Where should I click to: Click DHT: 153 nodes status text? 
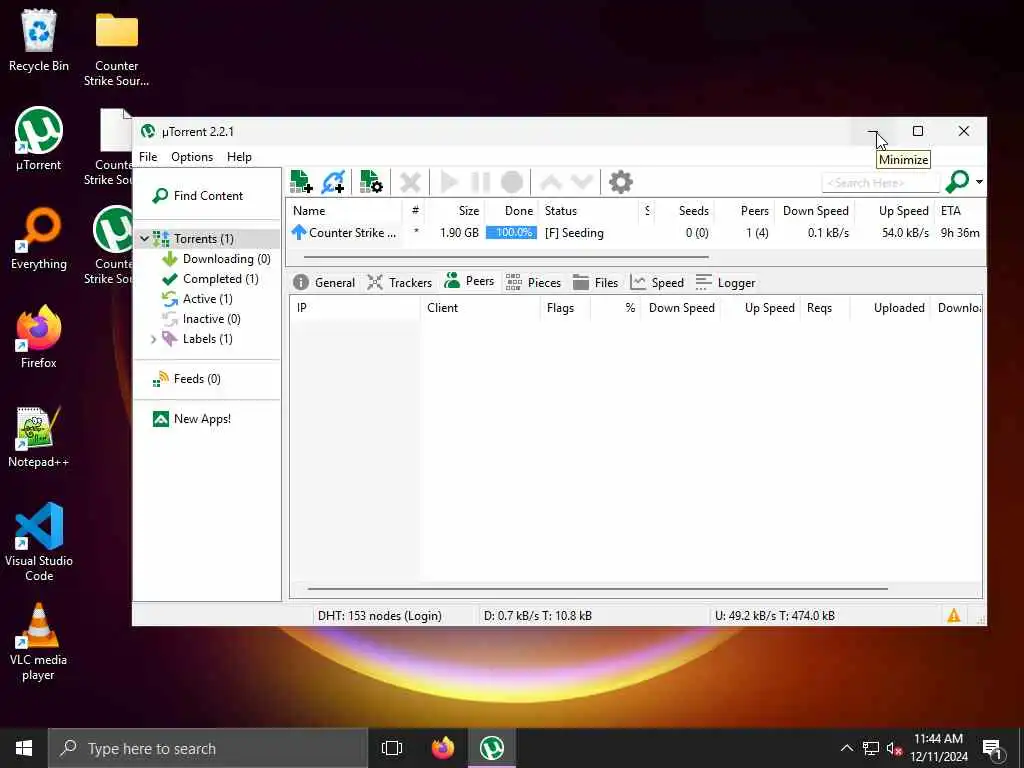click(379, 615)
